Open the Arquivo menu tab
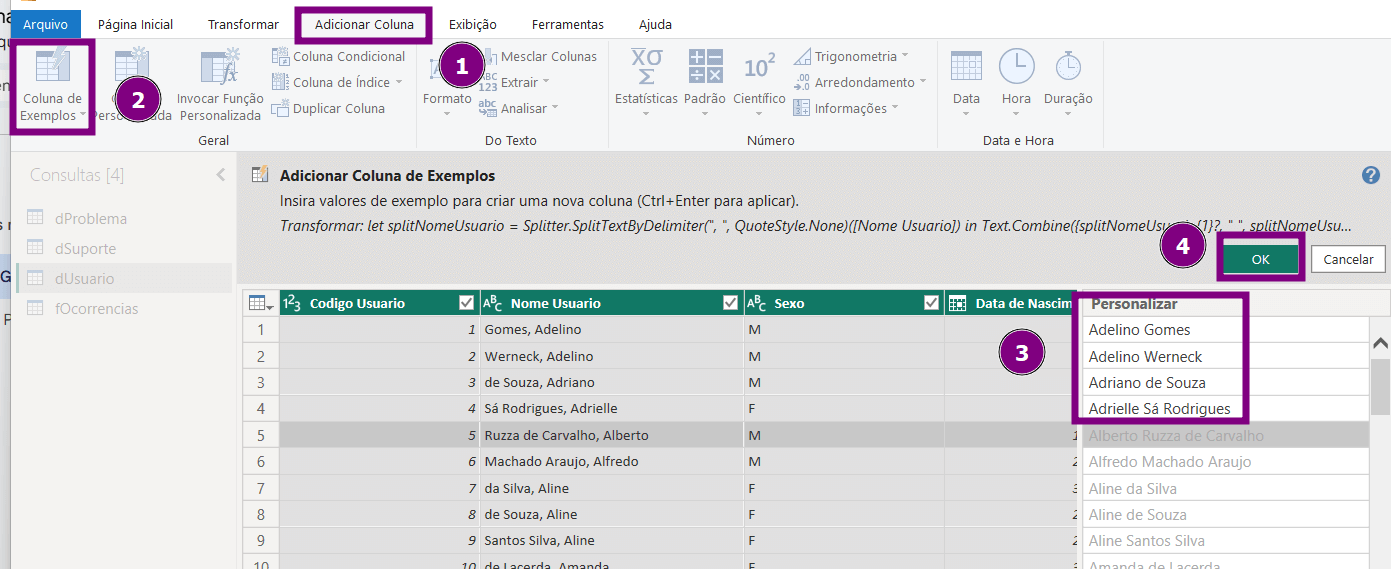The height and width of the screenshot is (569, 1391). (x=46, y=24)
